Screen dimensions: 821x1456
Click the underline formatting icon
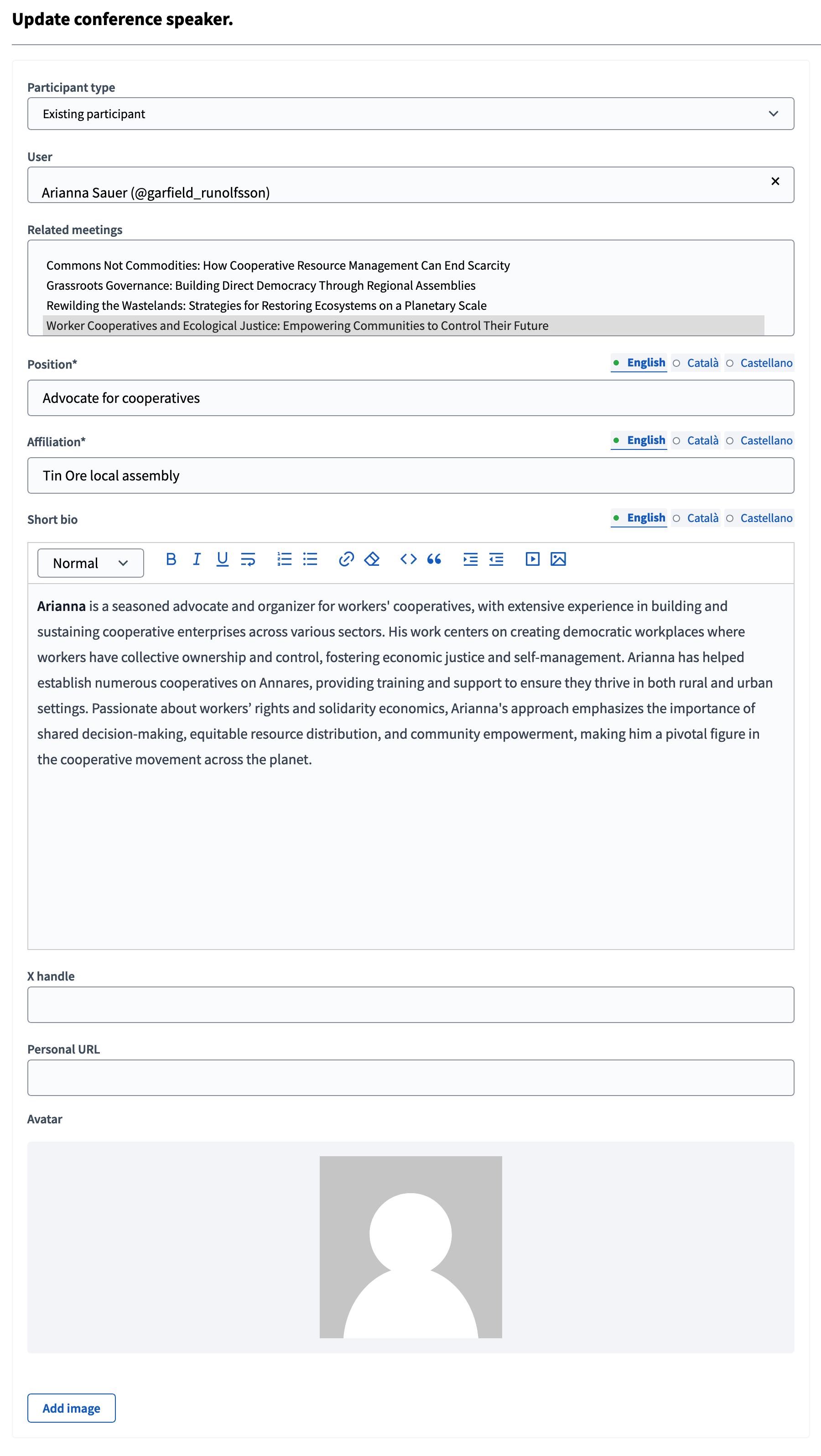pyautogui.click(x=222, y=559)
